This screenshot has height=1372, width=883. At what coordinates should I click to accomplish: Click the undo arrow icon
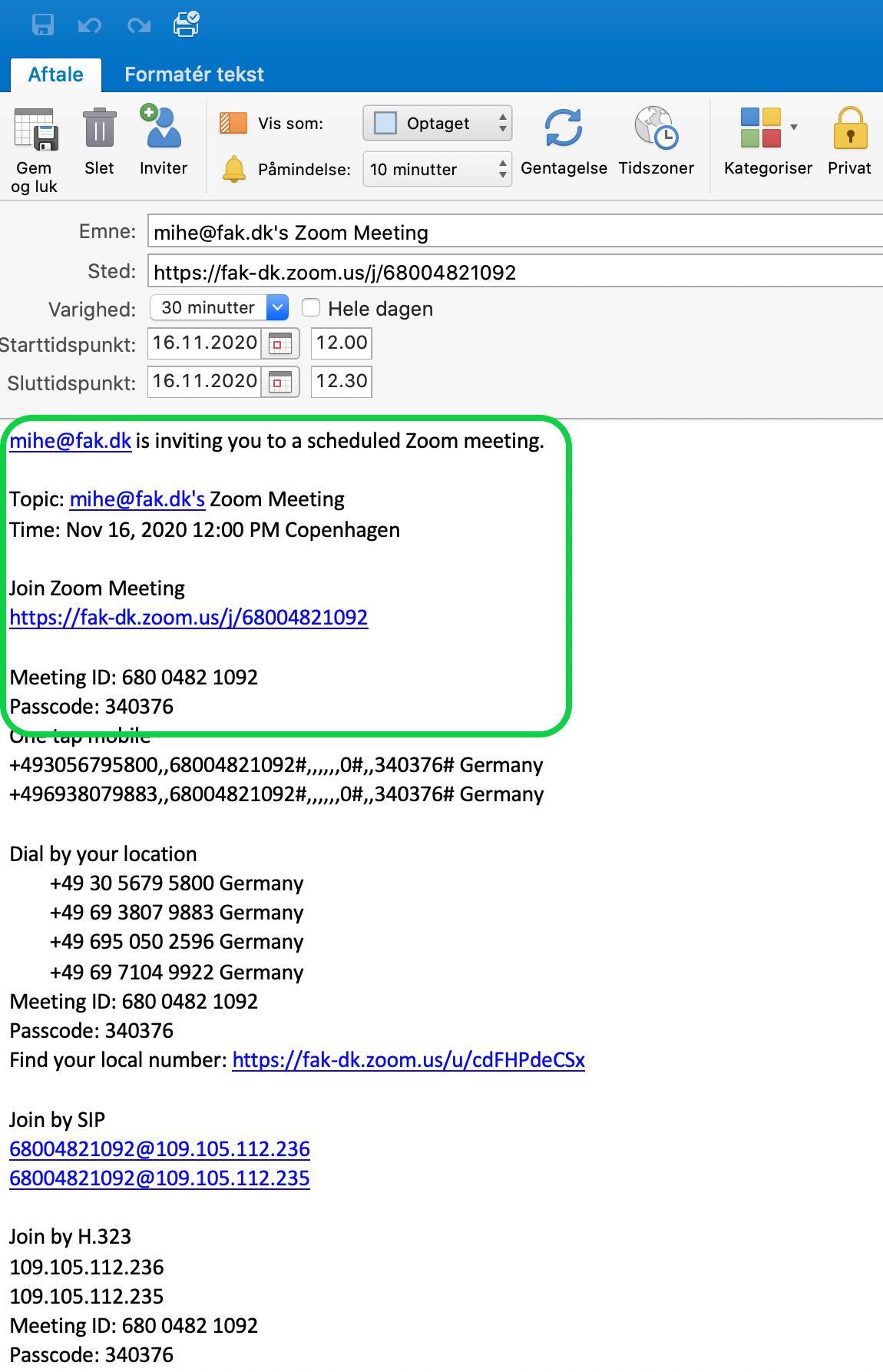coord(90,25)
